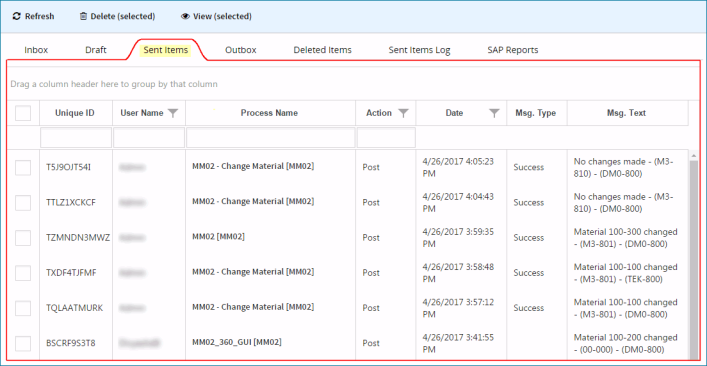The width and height of the screenshot is (707, 366).
Task: Switch to the Inbox tab
Action: pyautogui.click(x=36, y=50)
